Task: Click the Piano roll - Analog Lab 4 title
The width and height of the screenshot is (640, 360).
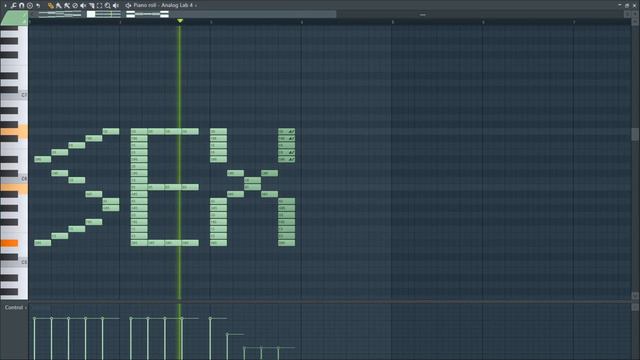Action: point(163,5)
